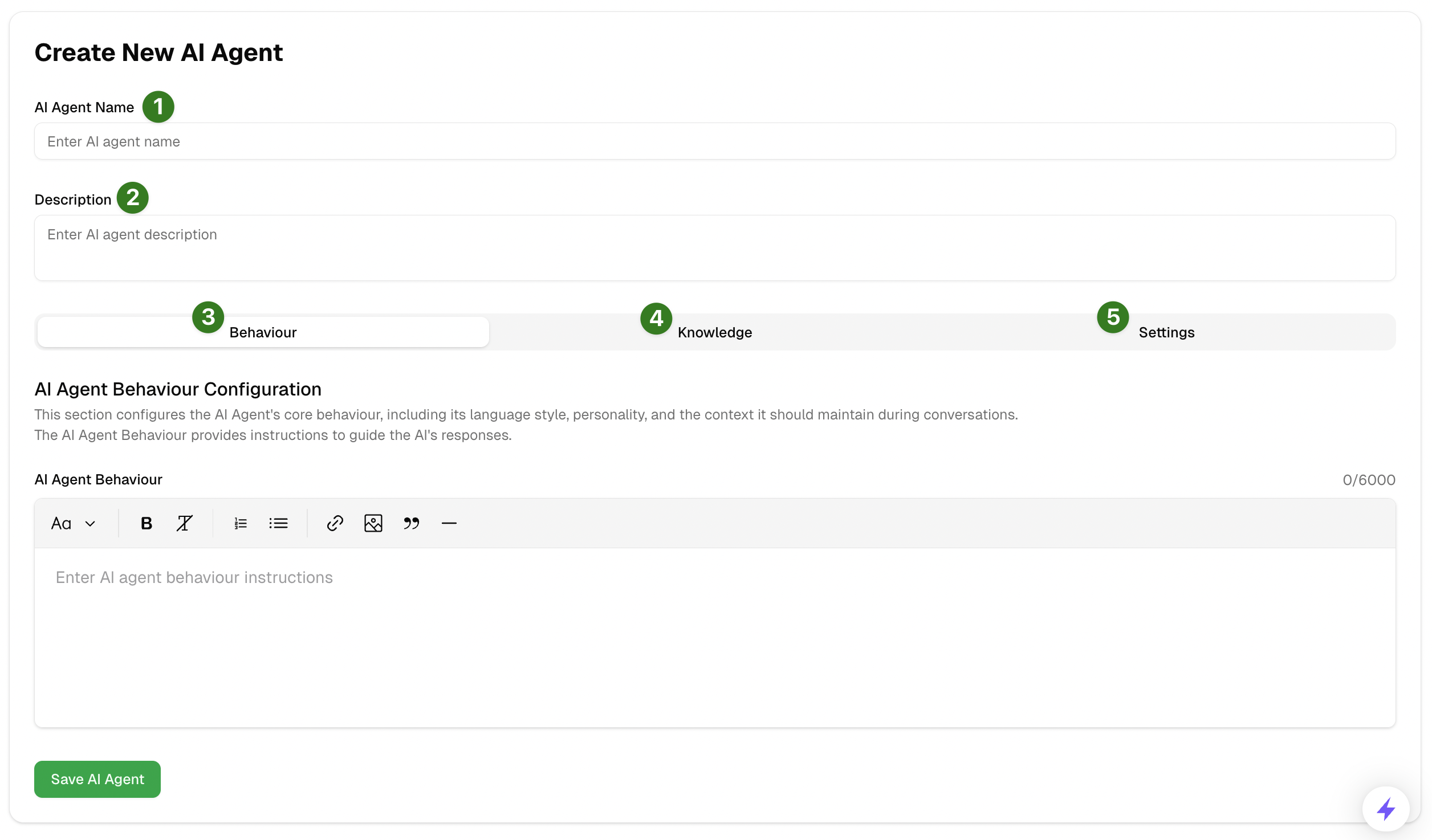Switch to the Knowledge tab
Viewport: 1432px width, 840px height.
(714, 332)
